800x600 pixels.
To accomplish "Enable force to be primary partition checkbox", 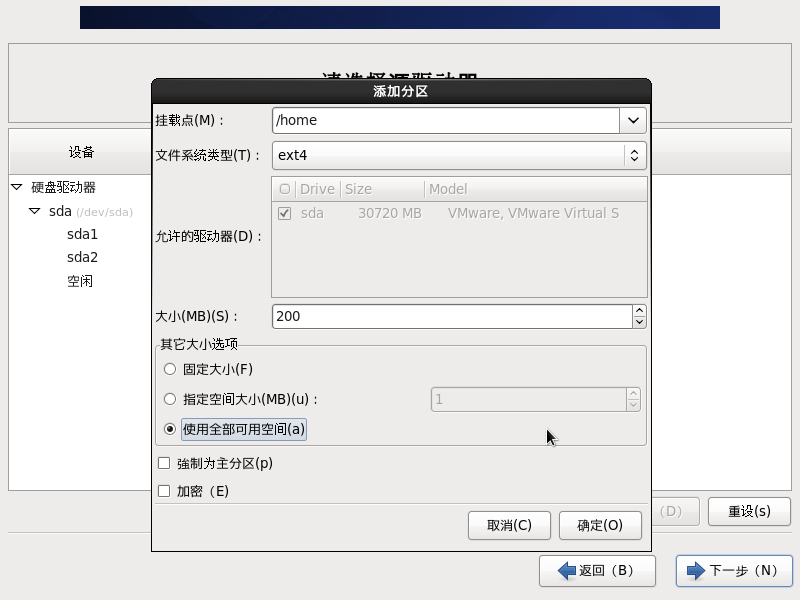I will (x=164, y=463).
